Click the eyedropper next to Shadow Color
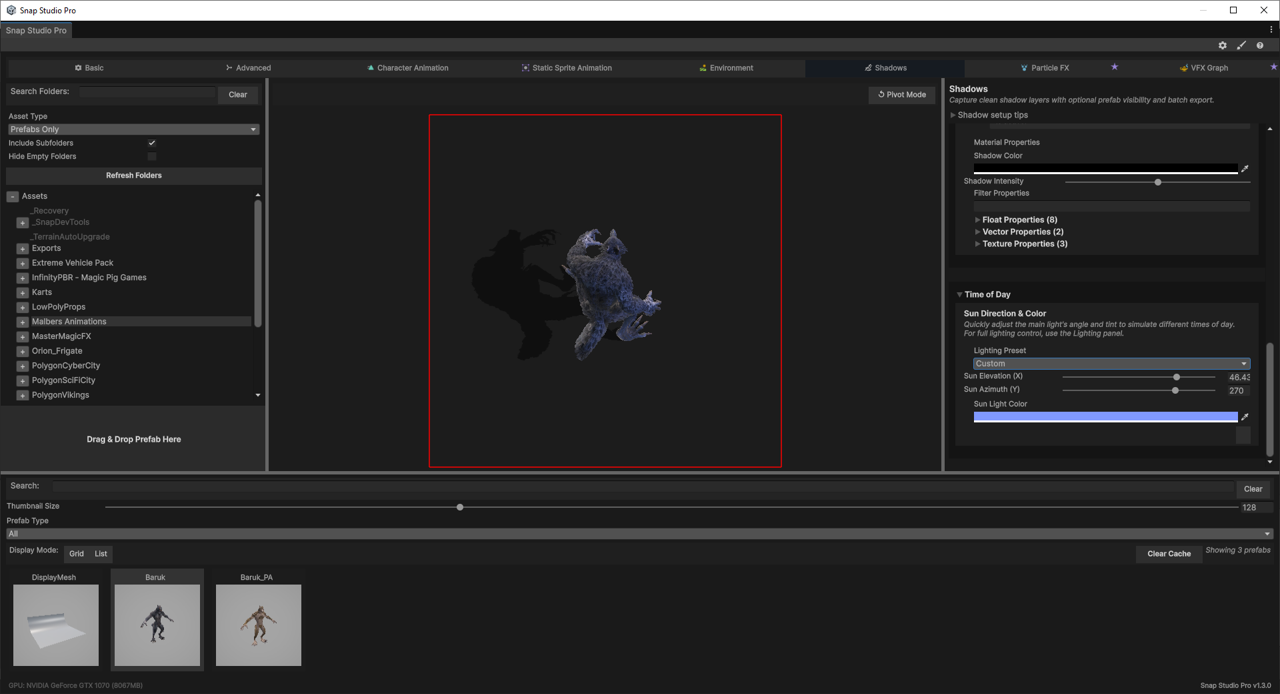 pos(1245,169)
